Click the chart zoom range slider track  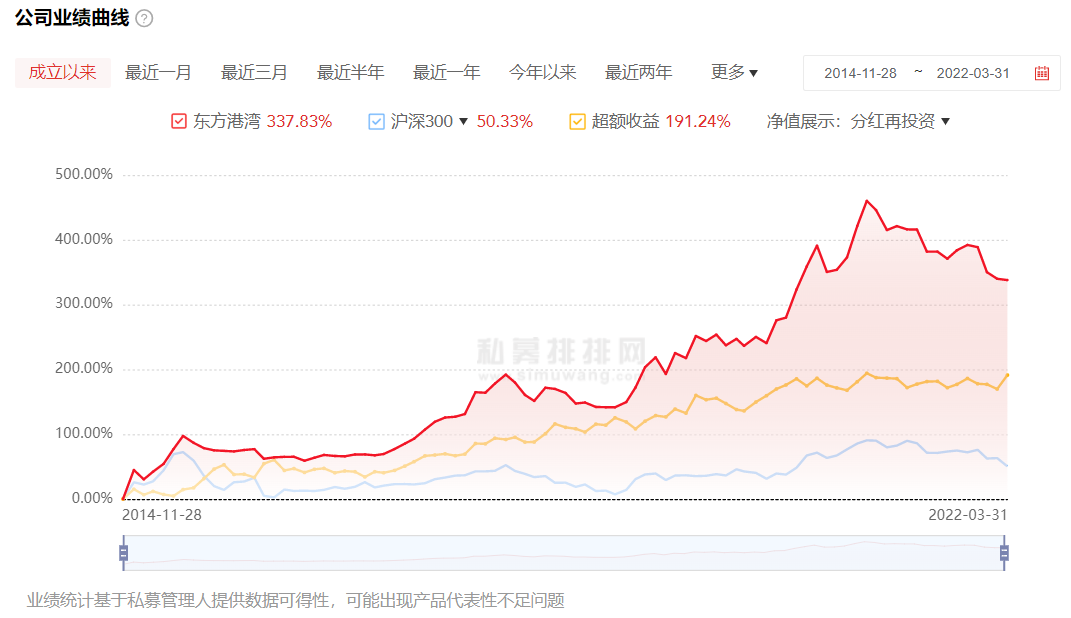[x=564, y=552]
